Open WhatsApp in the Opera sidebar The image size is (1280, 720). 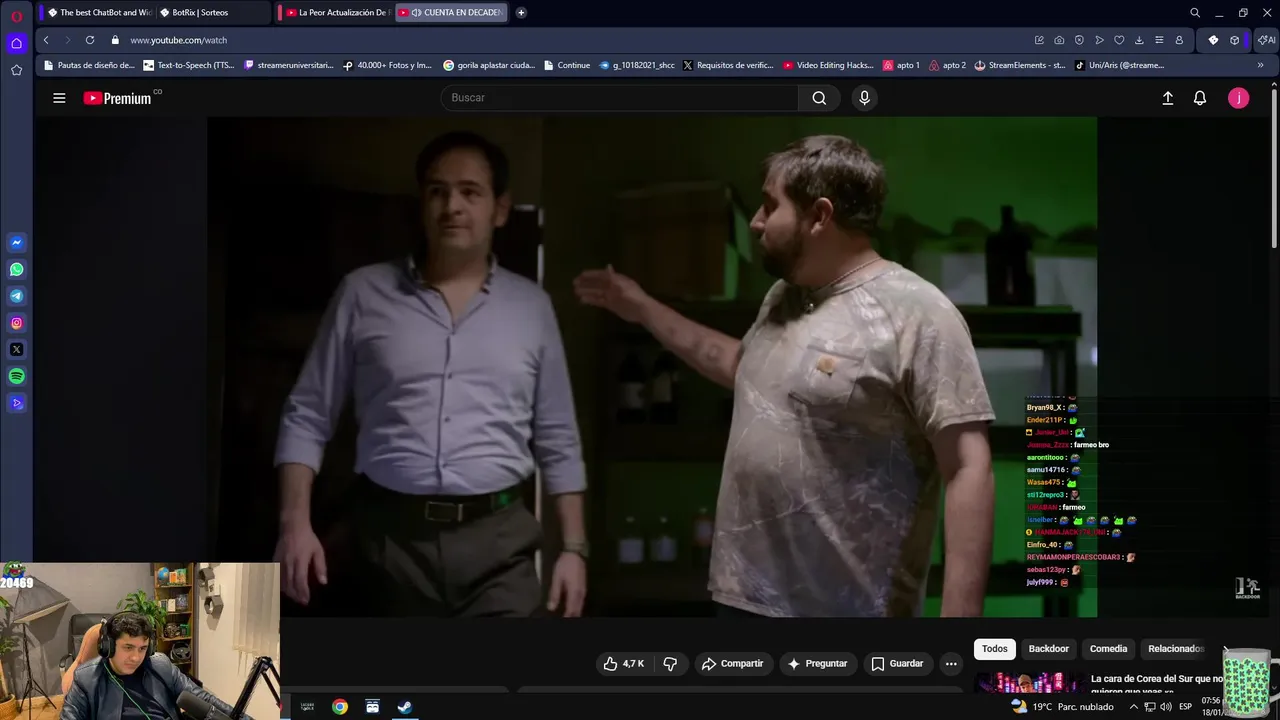tap(16, 270)
